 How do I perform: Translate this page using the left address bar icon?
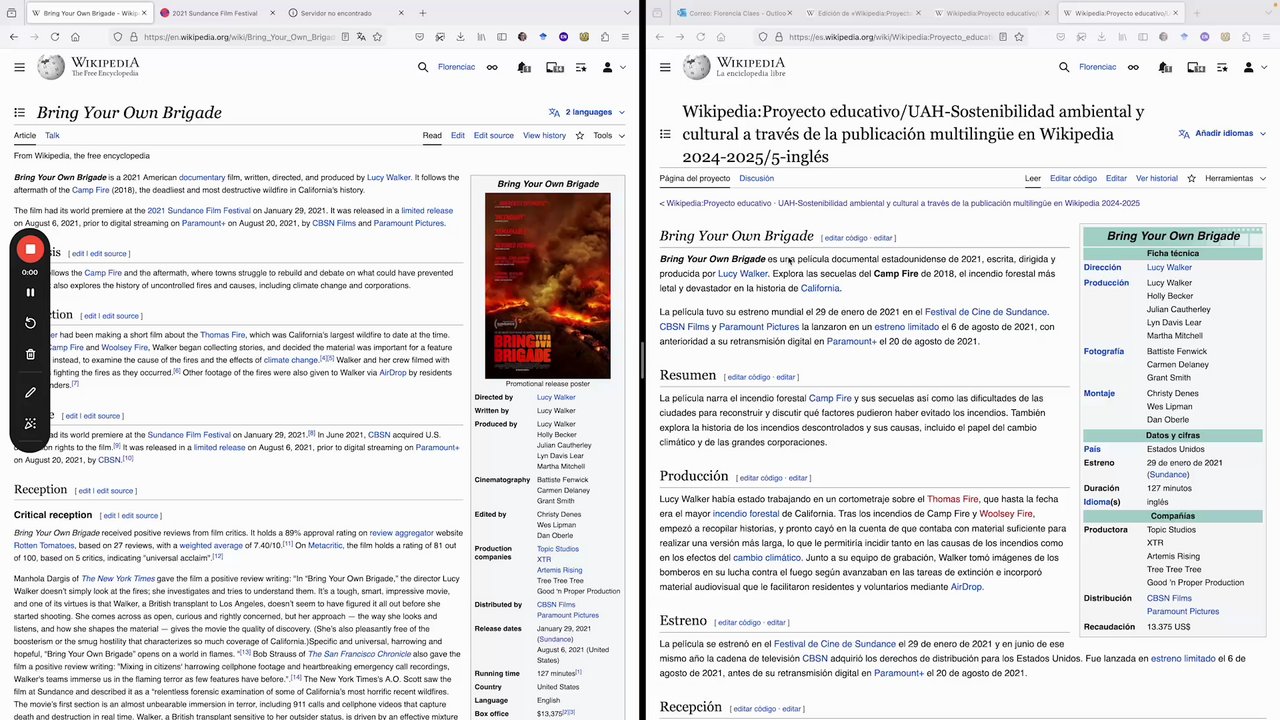pos(361,37)
